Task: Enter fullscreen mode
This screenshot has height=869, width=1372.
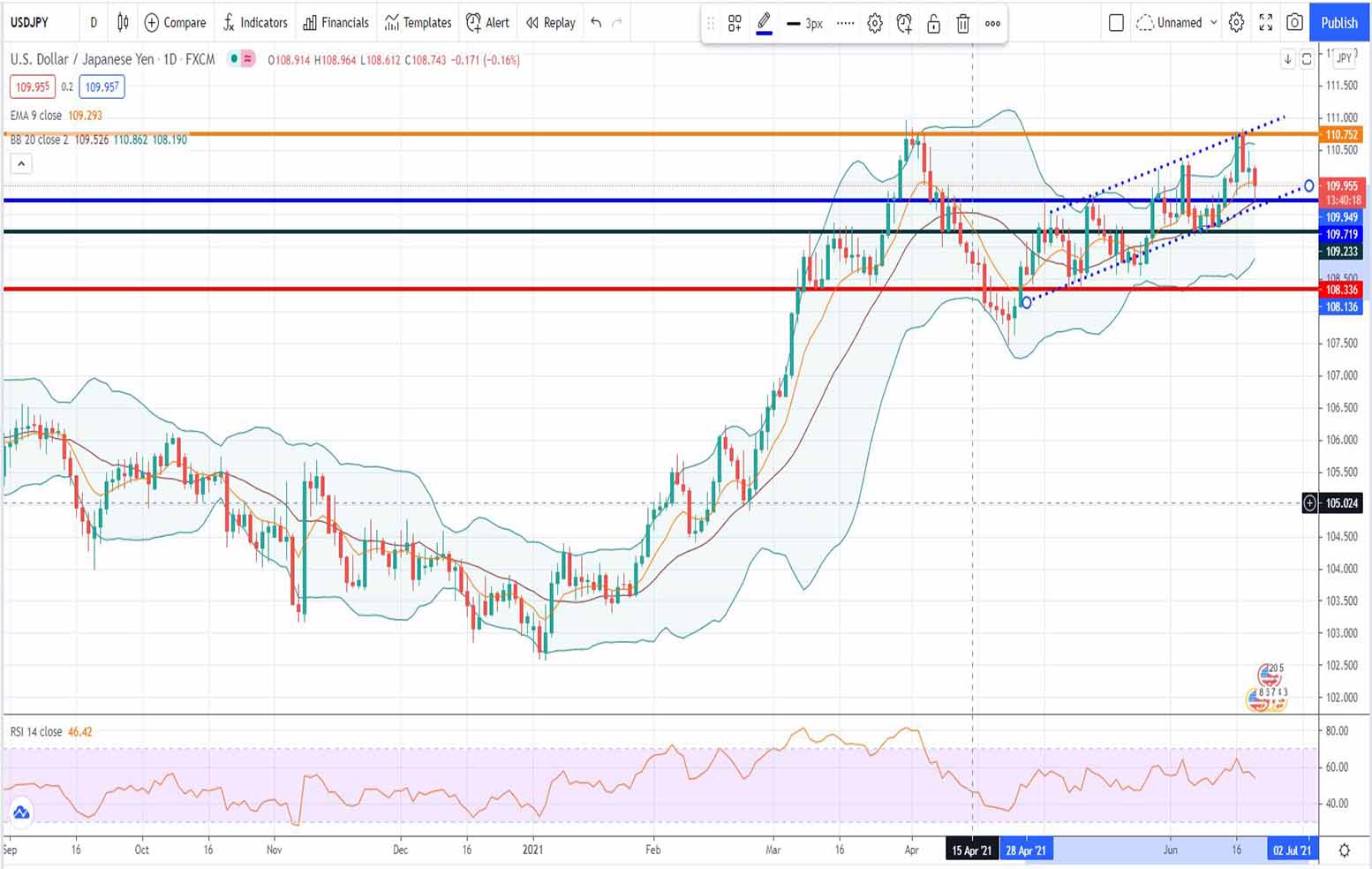Action: [x=1265, y=23]
